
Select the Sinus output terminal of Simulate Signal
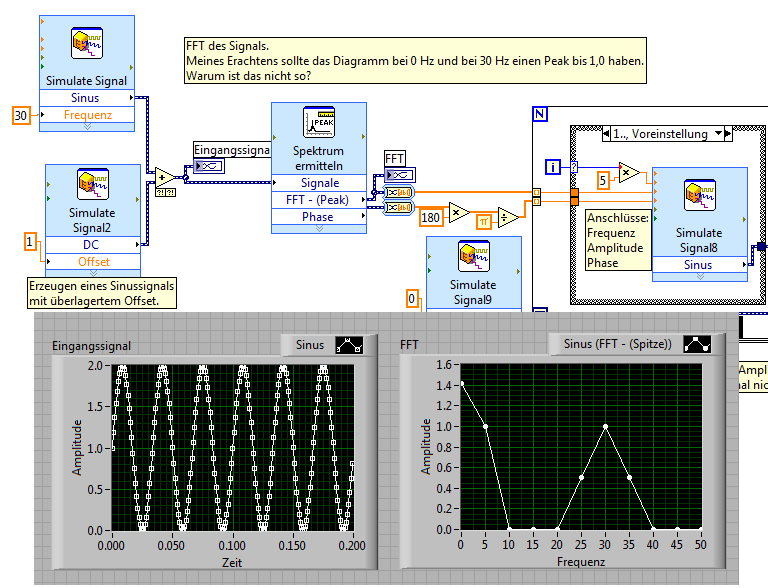point(87,98)
